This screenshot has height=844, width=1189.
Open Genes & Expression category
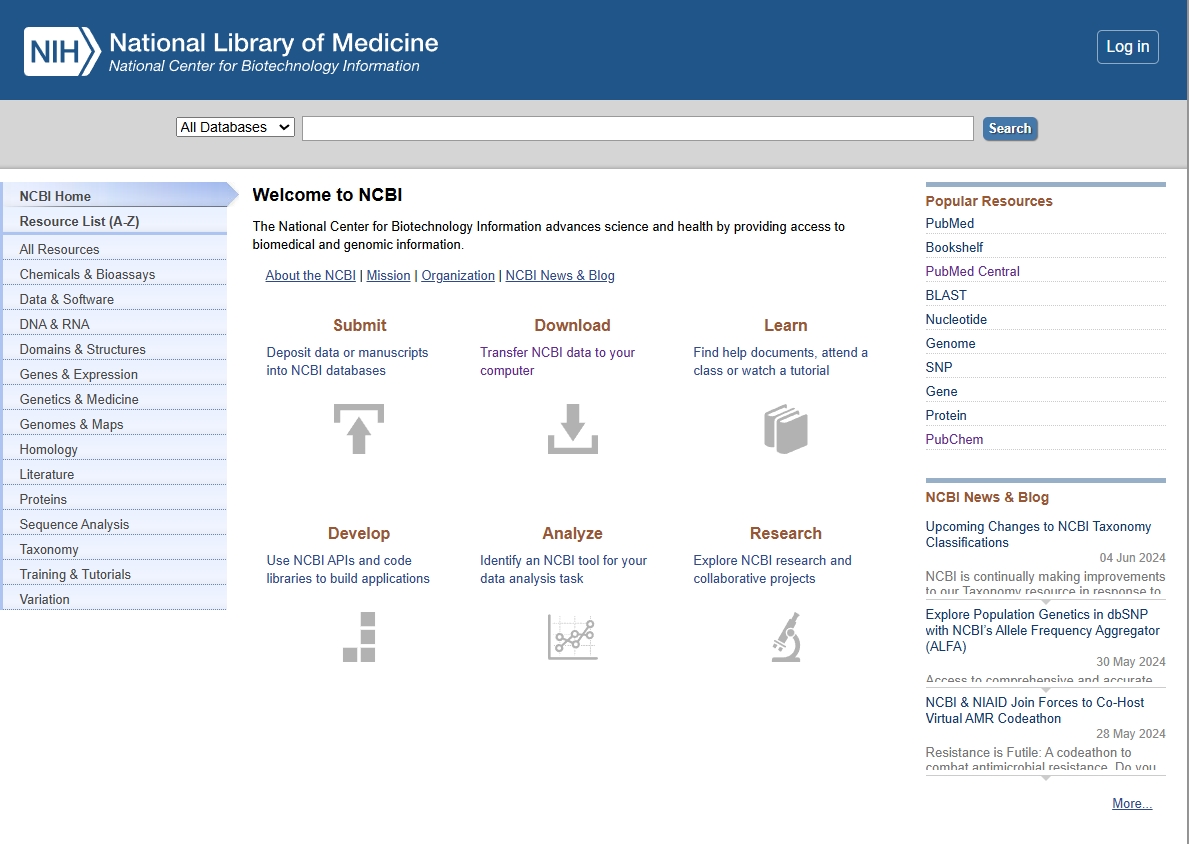[x=114, y=375]
